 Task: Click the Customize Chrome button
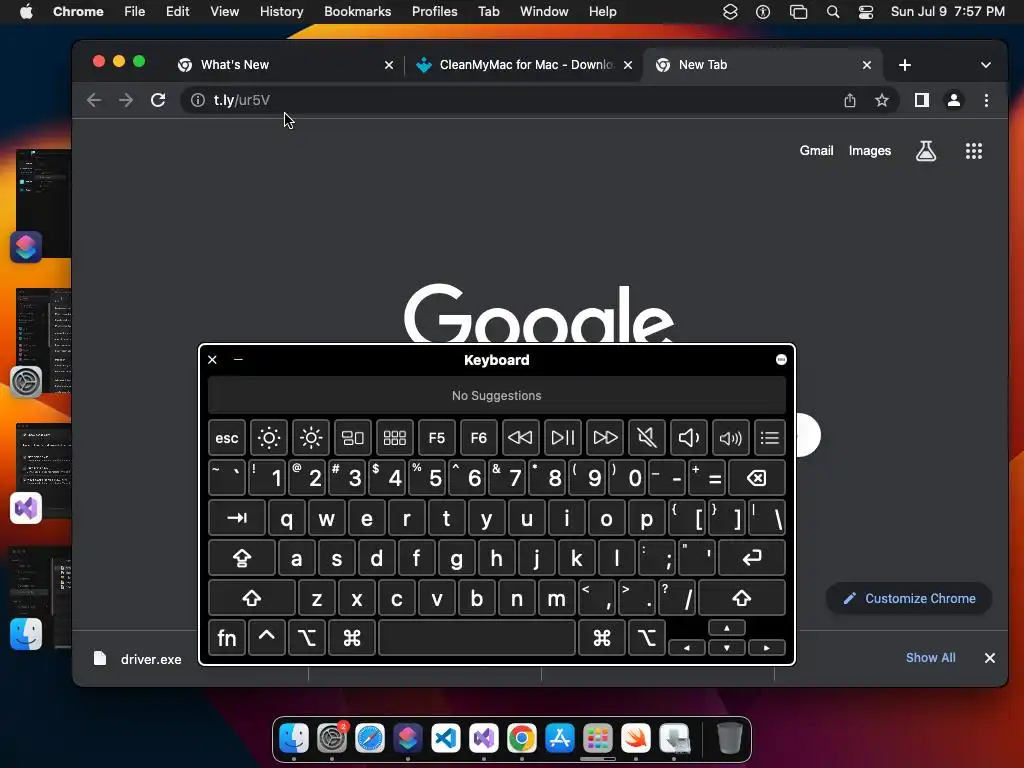click(x=909, y=598)
